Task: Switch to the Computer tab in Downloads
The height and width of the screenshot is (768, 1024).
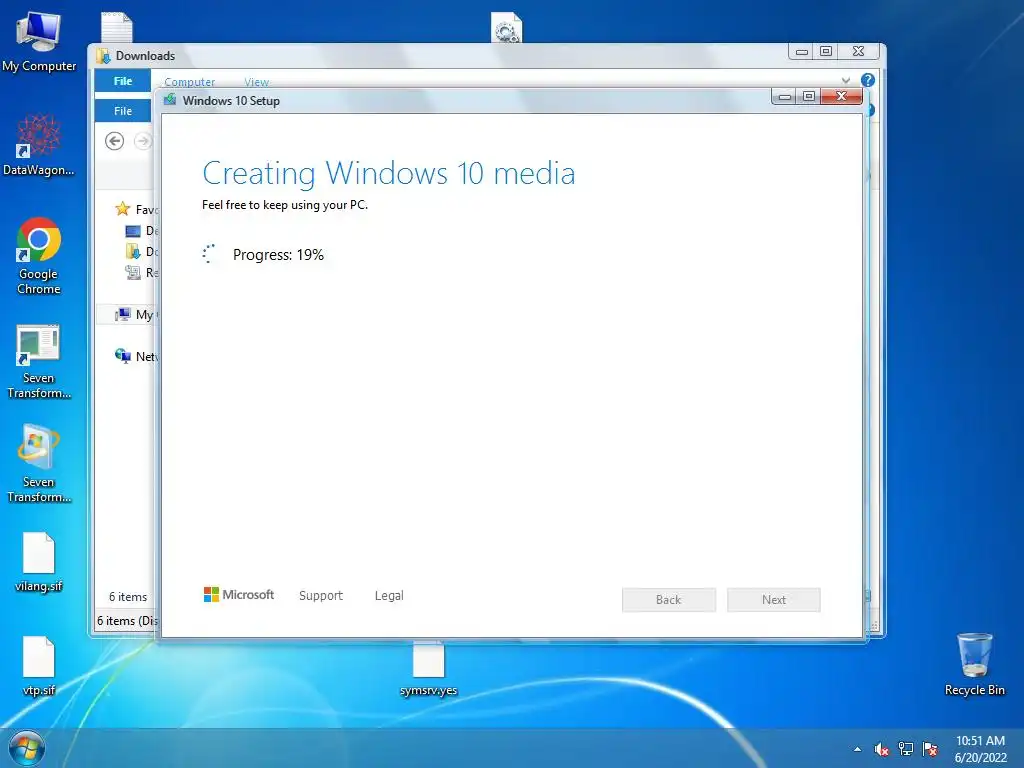Action: [x=189, y=82]
